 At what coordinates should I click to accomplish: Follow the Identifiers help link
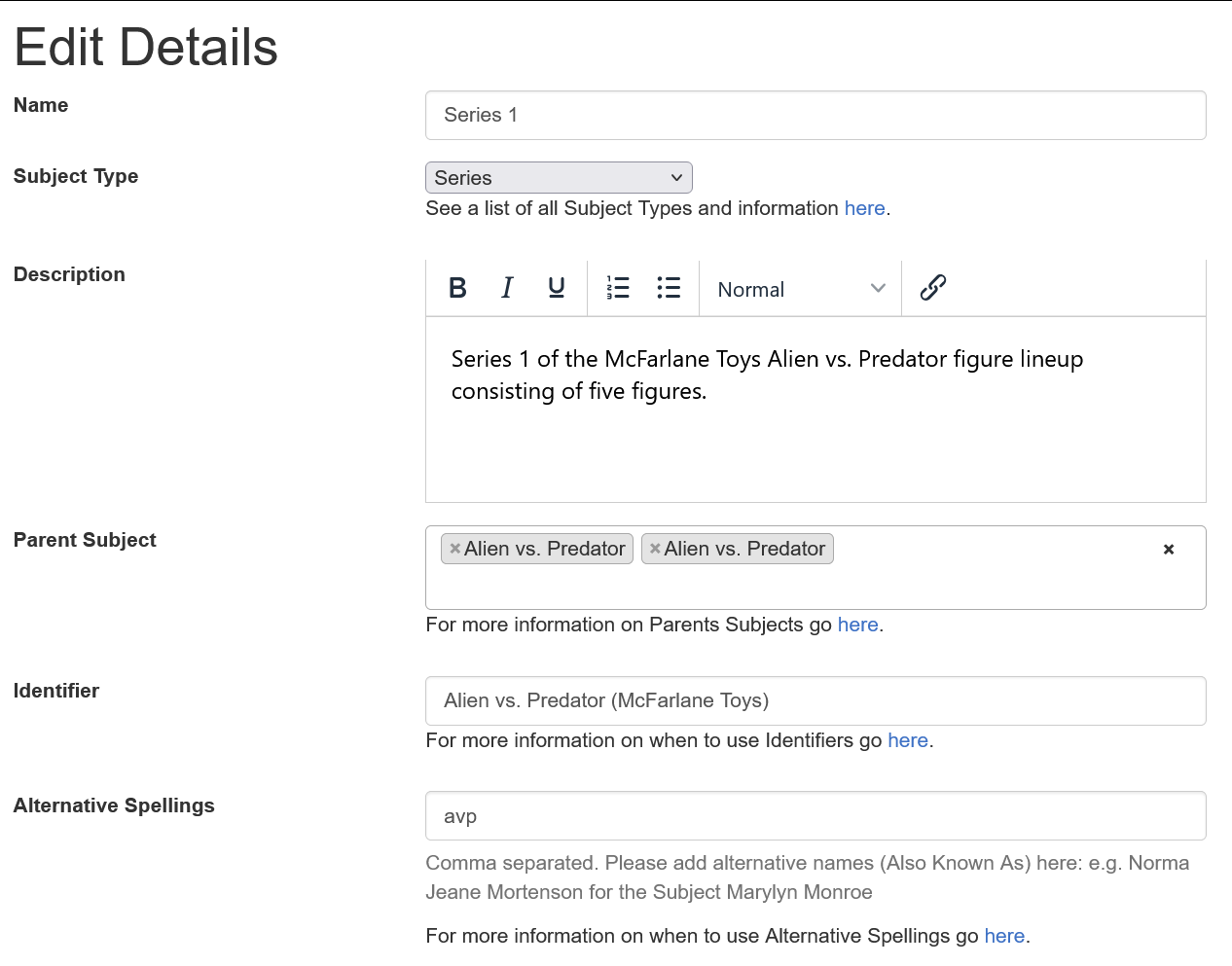(907, 740)
